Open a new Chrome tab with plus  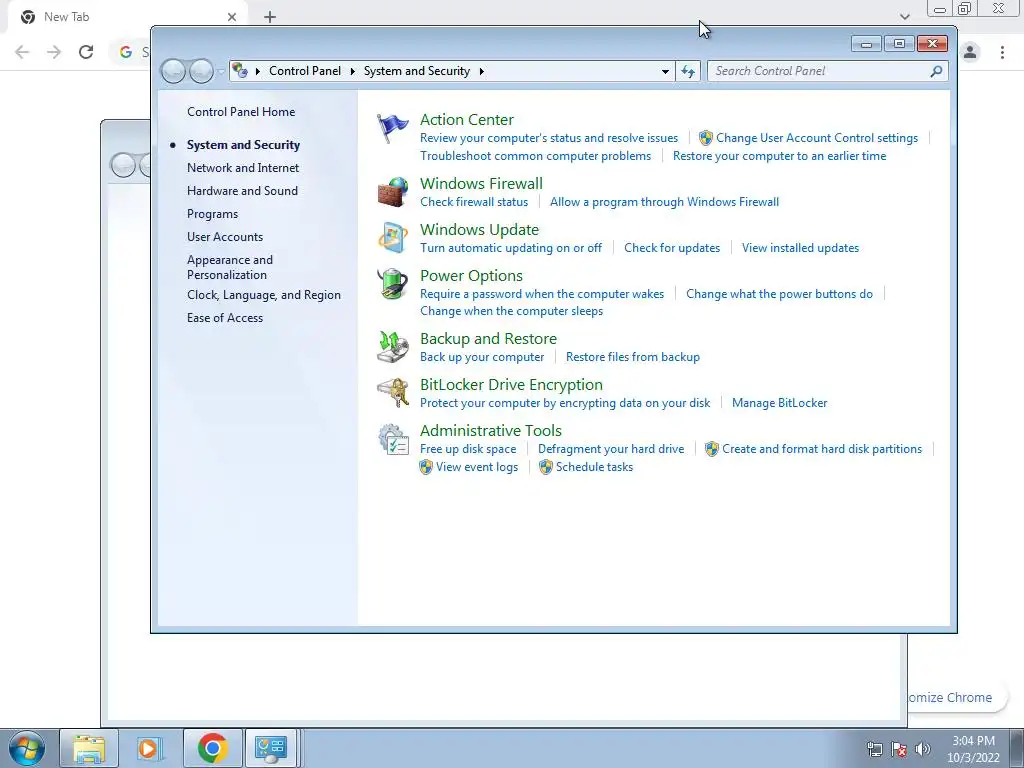270,17
